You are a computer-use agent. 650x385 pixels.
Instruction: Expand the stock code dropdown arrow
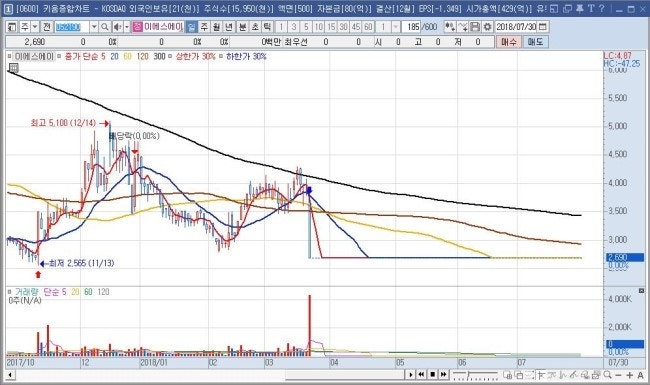pyautogui.click(x=94, y=27)
